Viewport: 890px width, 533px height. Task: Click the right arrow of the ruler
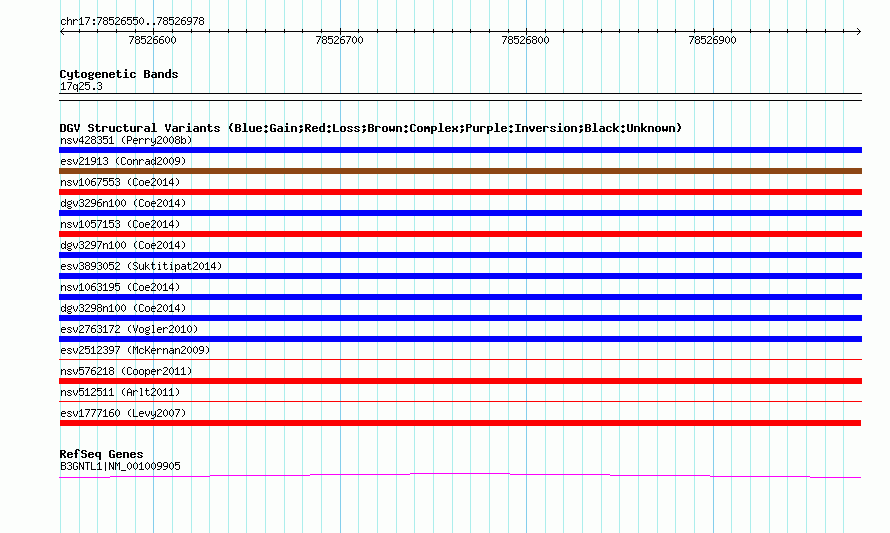click(859, 31)
